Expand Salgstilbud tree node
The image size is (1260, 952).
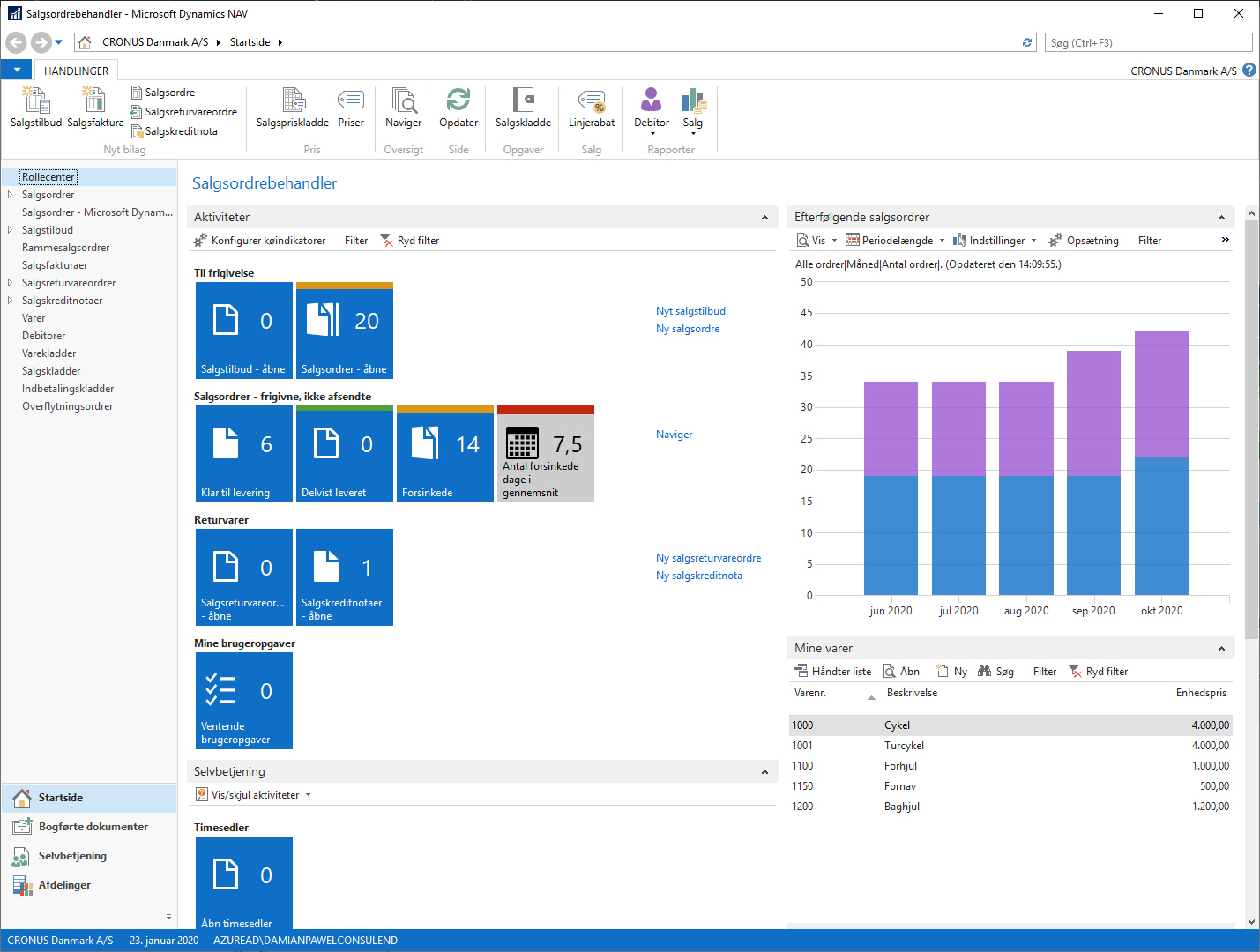[x=10, y=230]
